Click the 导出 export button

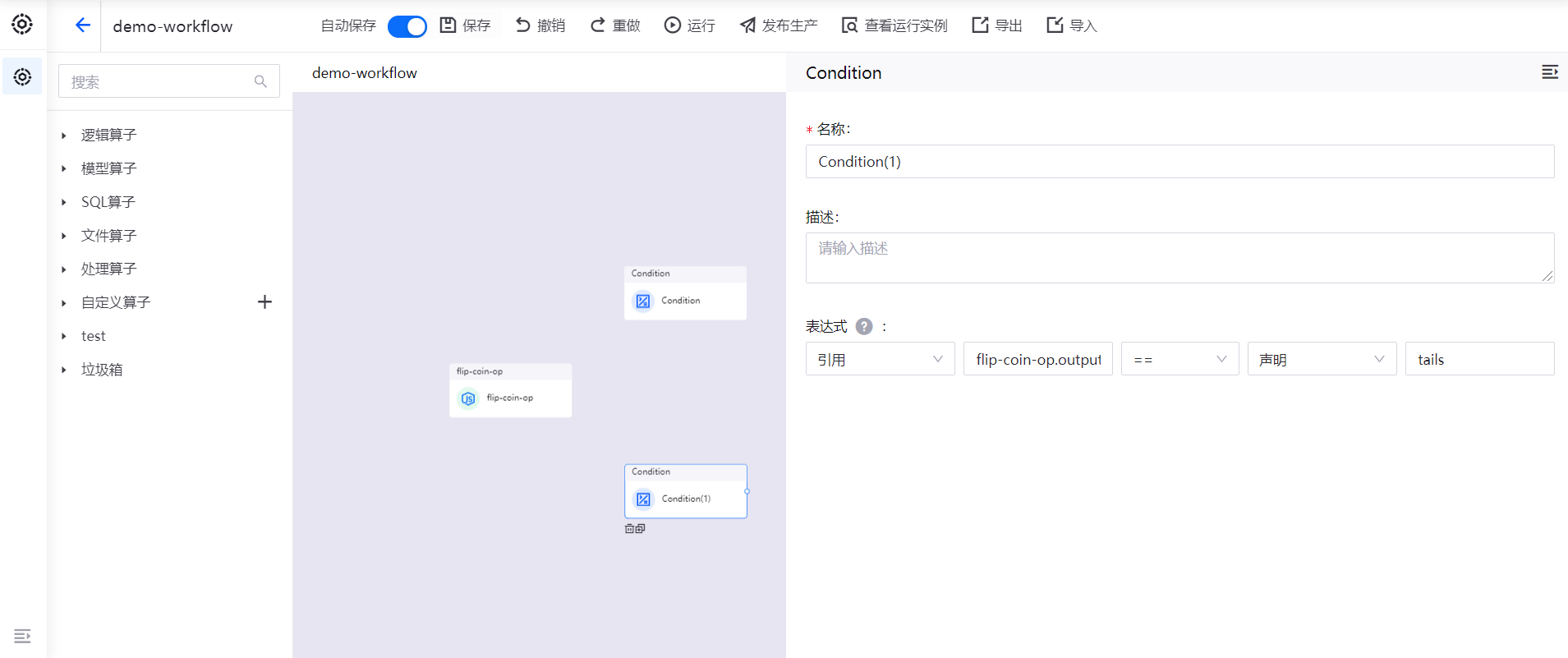[x=997, y=25]
